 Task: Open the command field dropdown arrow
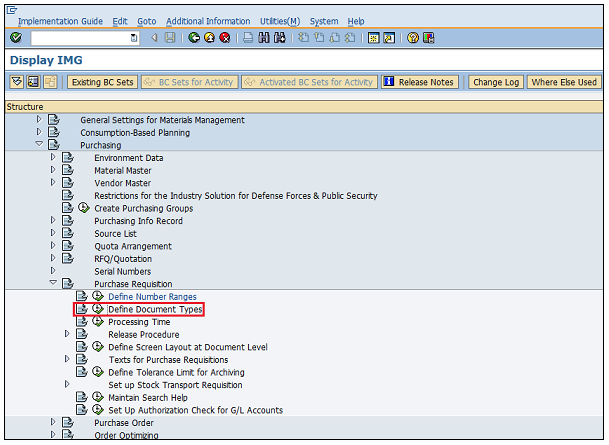click(x=134, y=38)
